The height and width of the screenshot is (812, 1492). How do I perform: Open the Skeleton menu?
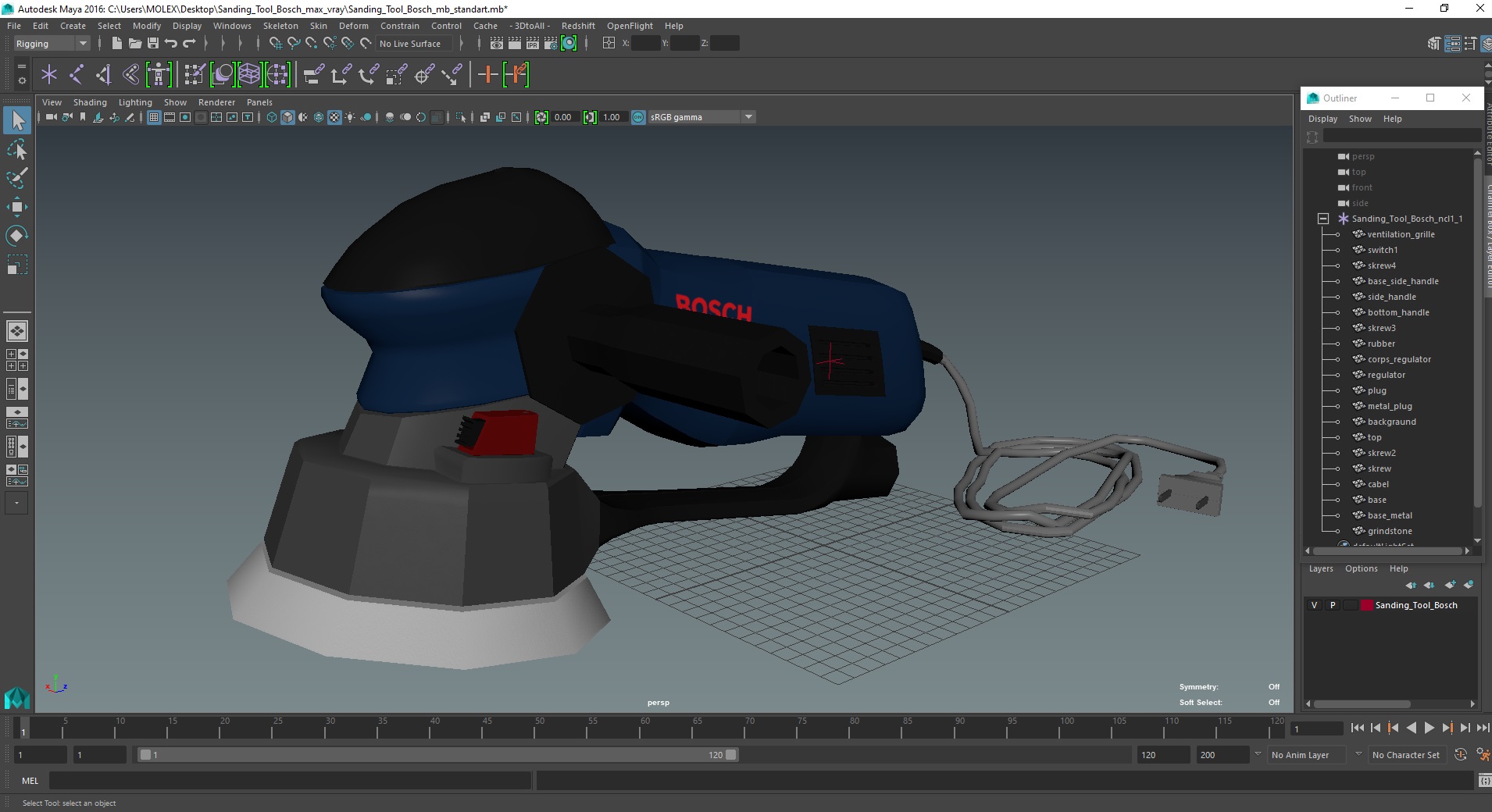click(x=280, y=26)
